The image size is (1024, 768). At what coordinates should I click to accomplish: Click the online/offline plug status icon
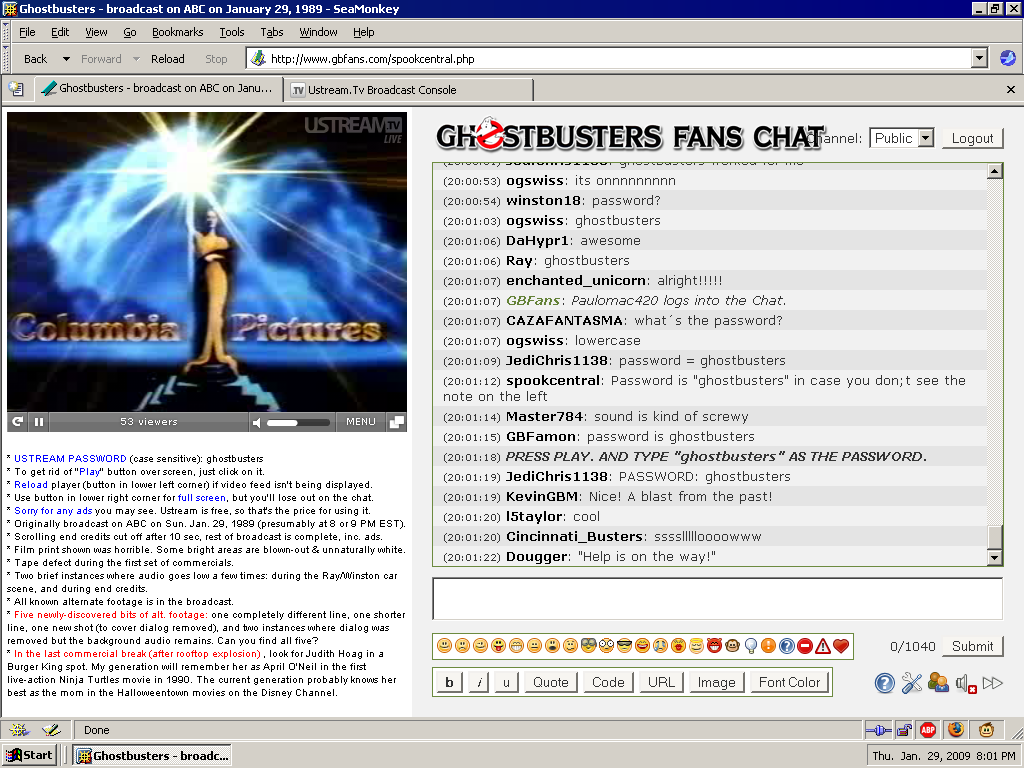[x=878, y=730]
